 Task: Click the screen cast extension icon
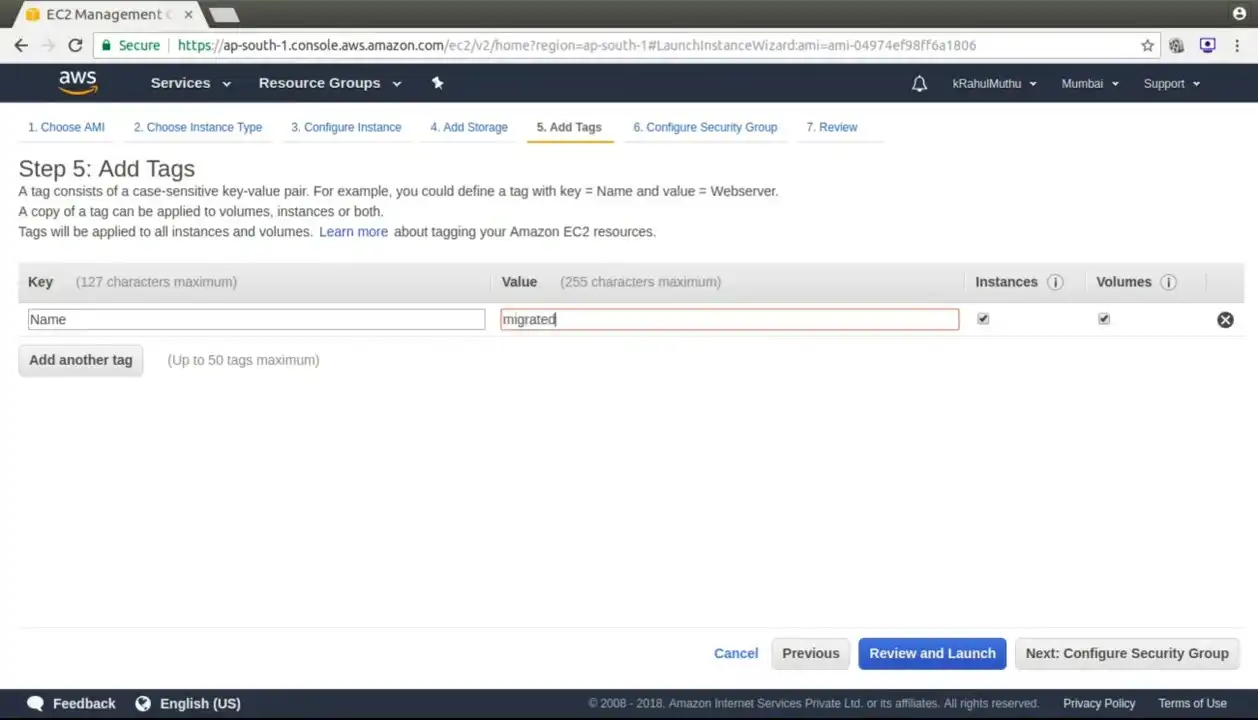pos(1208,45)
